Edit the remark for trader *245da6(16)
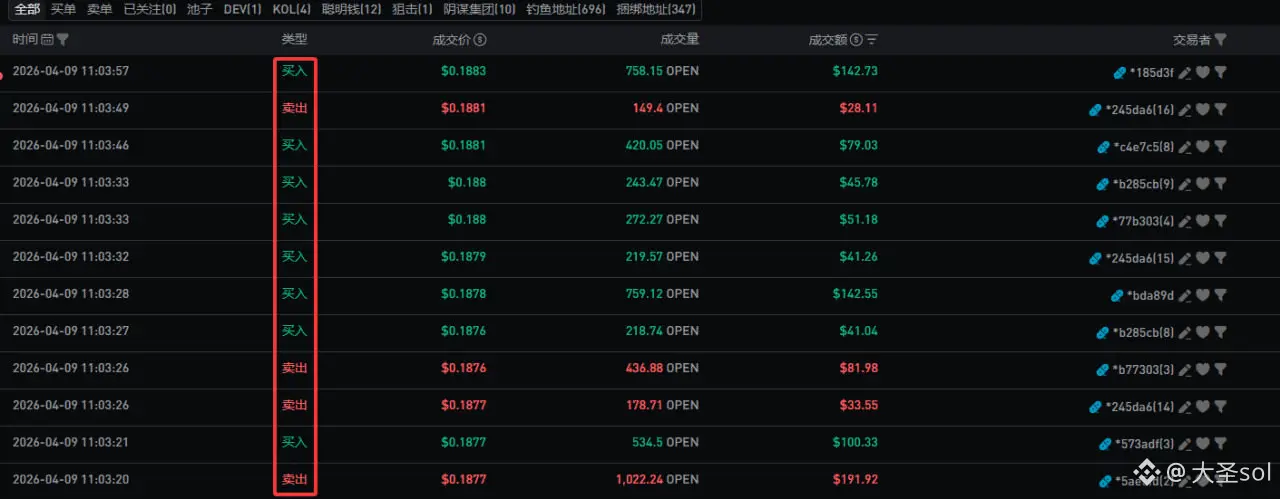The image size is (1280, 499). pos(1185,109)
